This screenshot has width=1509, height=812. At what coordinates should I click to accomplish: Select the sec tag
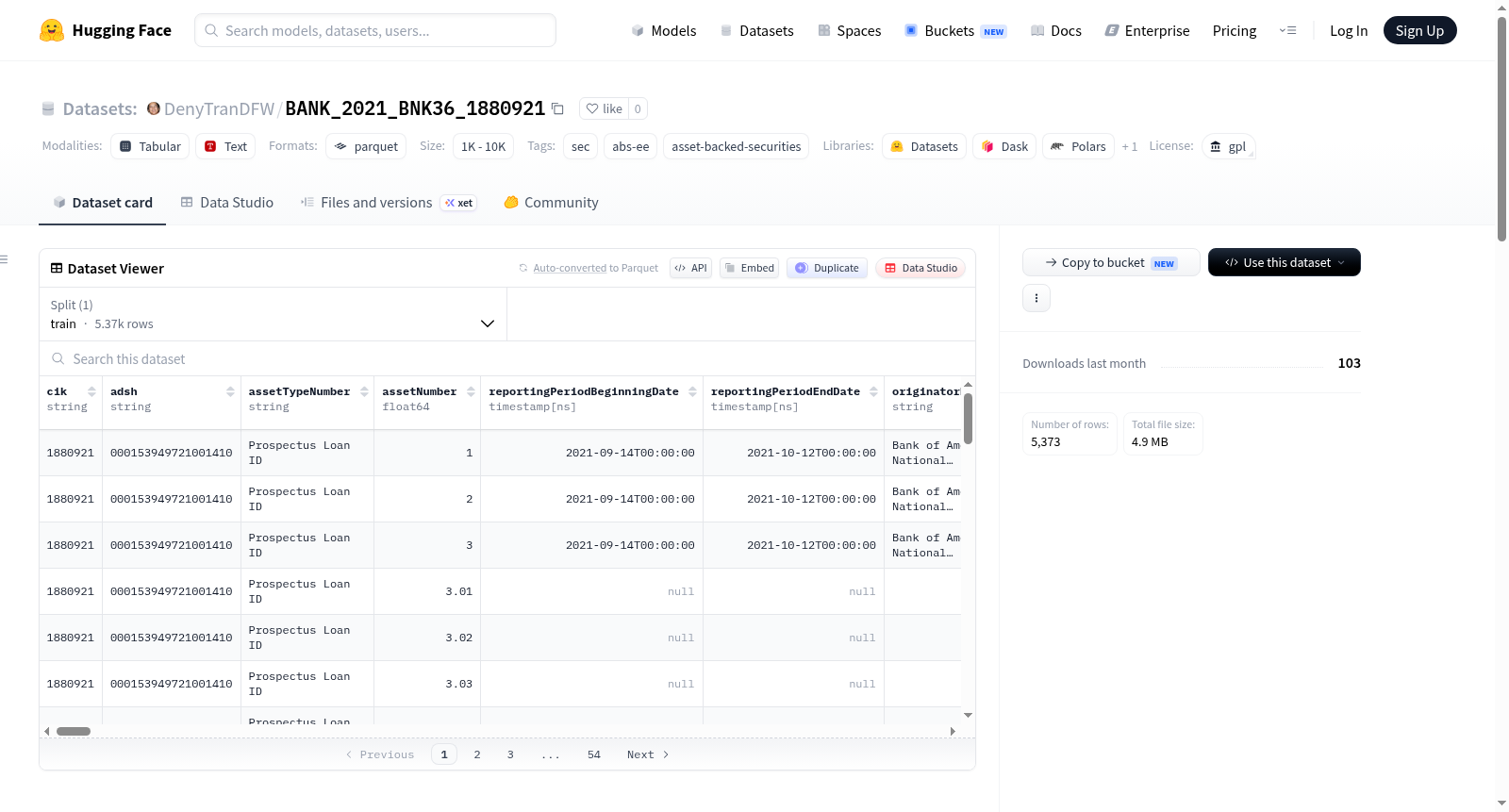[x=581, y=146]
